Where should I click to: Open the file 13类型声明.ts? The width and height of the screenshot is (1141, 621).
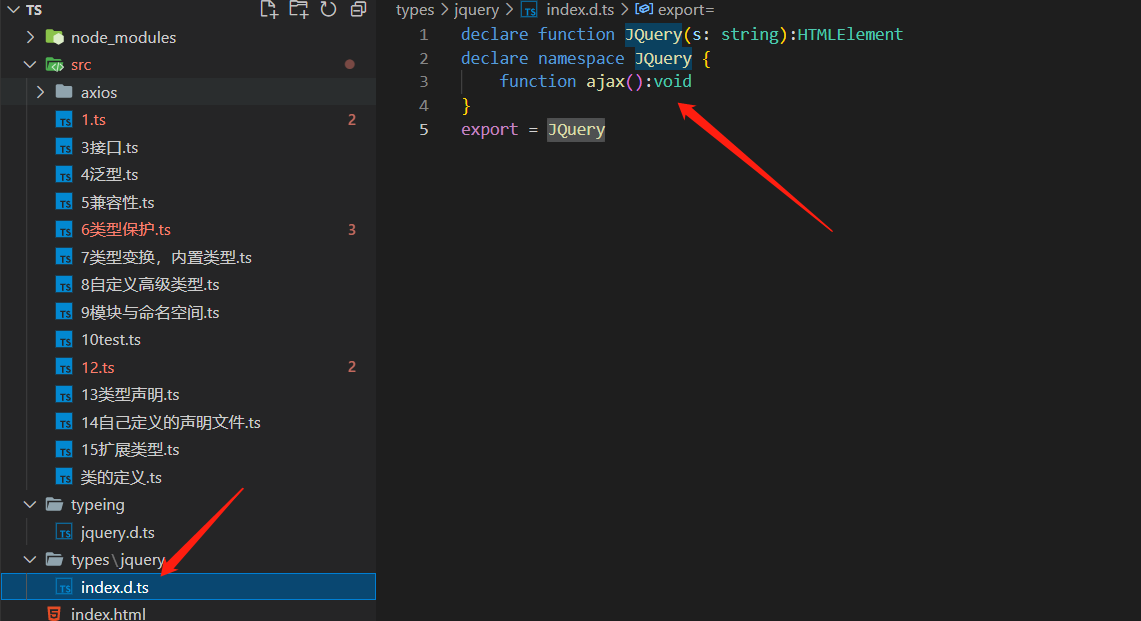coord(130,395)
